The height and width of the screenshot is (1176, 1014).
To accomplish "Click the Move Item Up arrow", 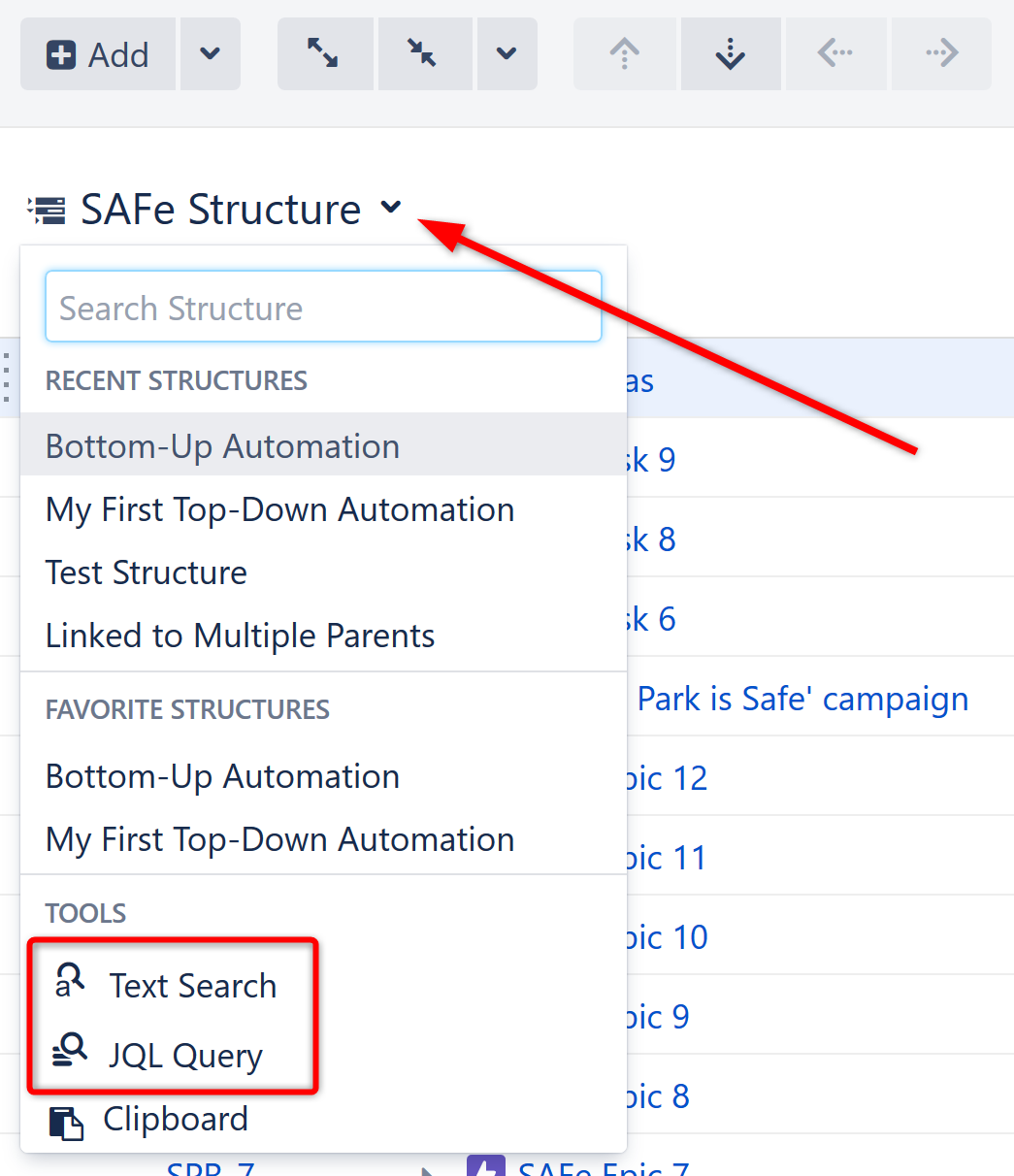I will (x=624, y=53).
